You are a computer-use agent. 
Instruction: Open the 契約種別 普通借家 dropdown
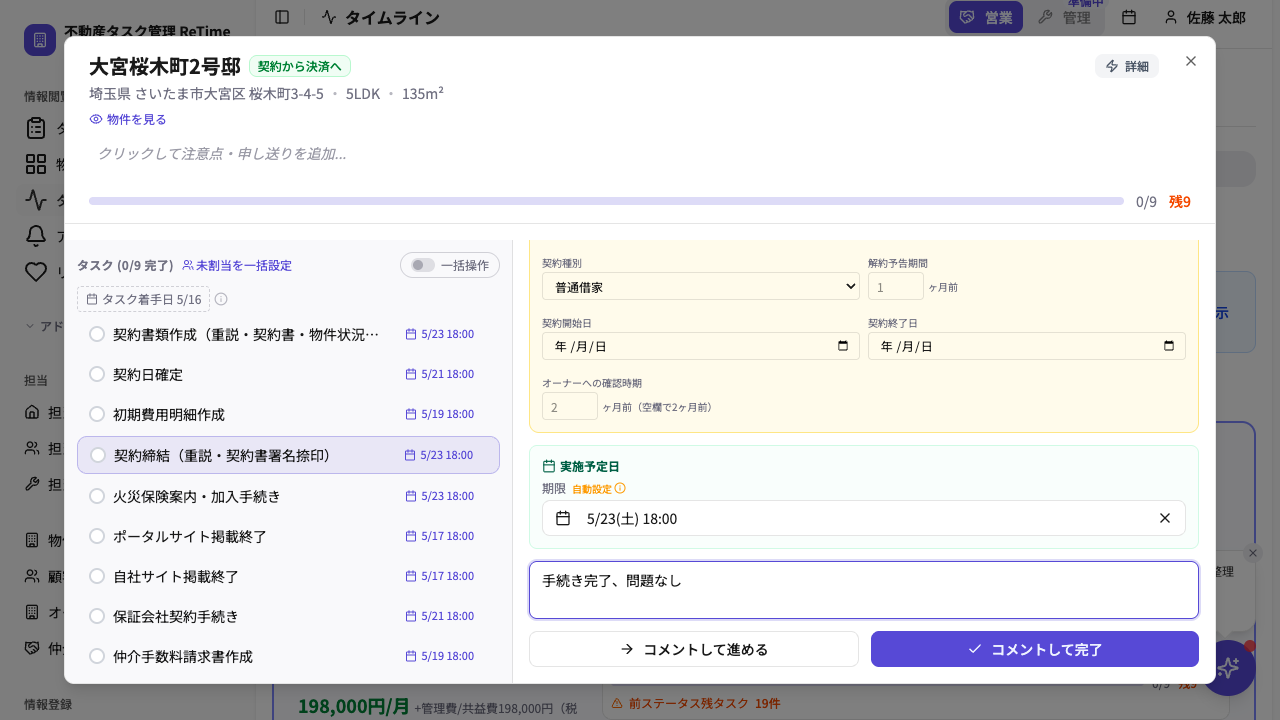pyautogui.click(x=701, y=286)
